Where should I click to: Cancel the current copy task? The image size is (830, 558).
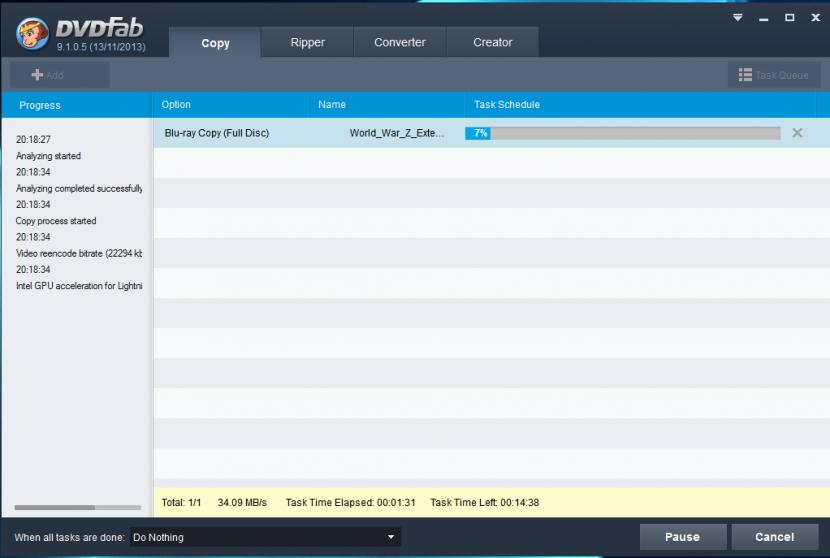coord(774,537)
